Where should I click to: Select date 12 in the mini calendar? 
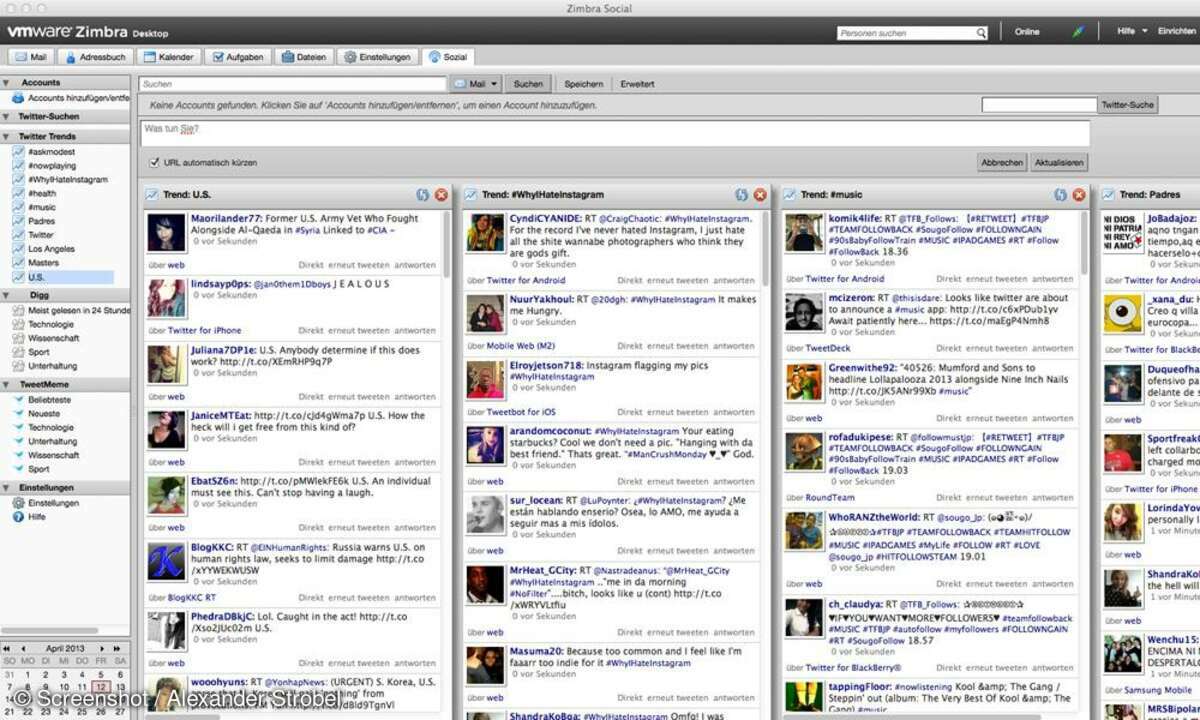100,687
